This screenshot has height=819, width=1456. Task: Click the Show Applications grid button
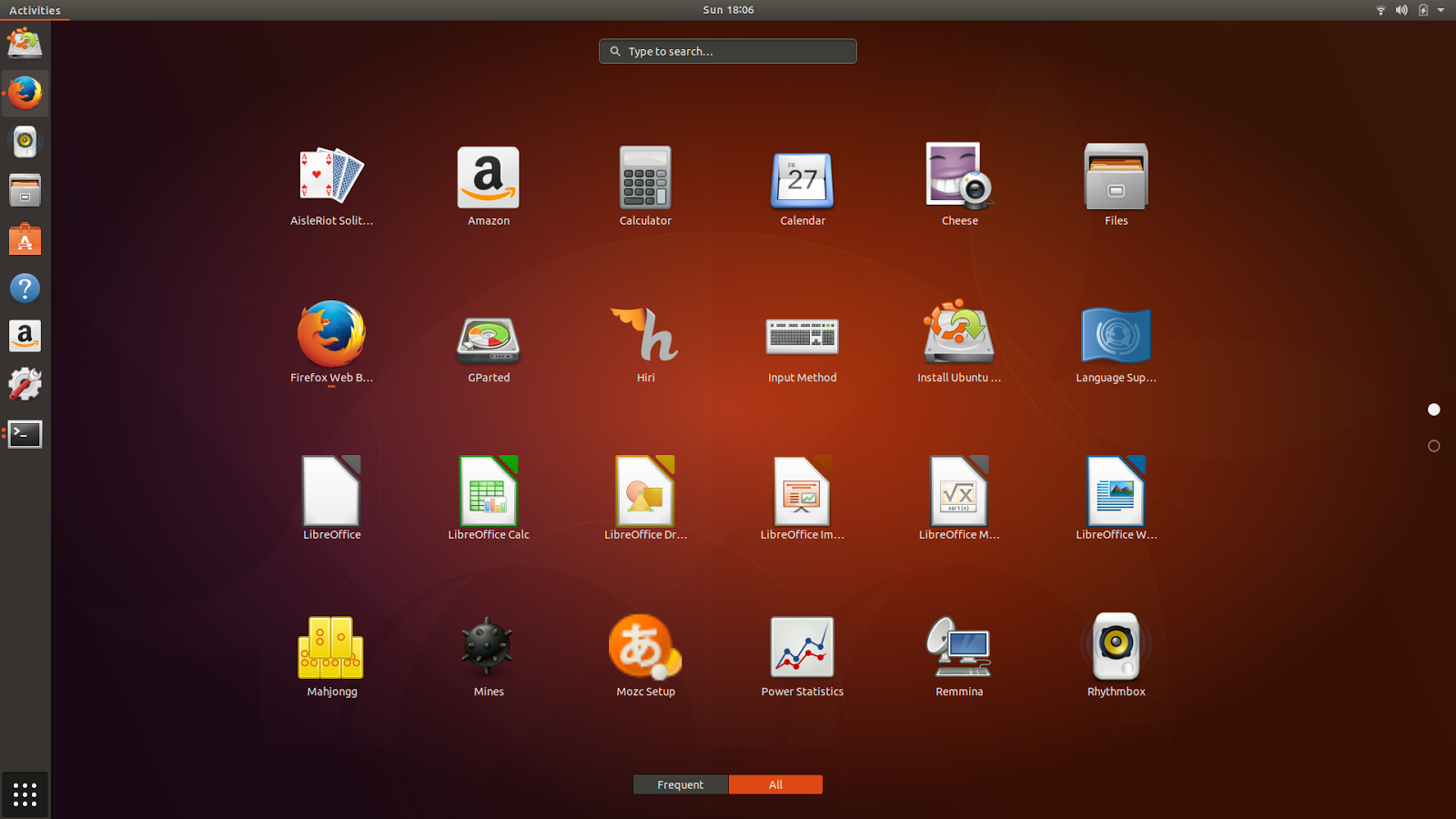25,794
